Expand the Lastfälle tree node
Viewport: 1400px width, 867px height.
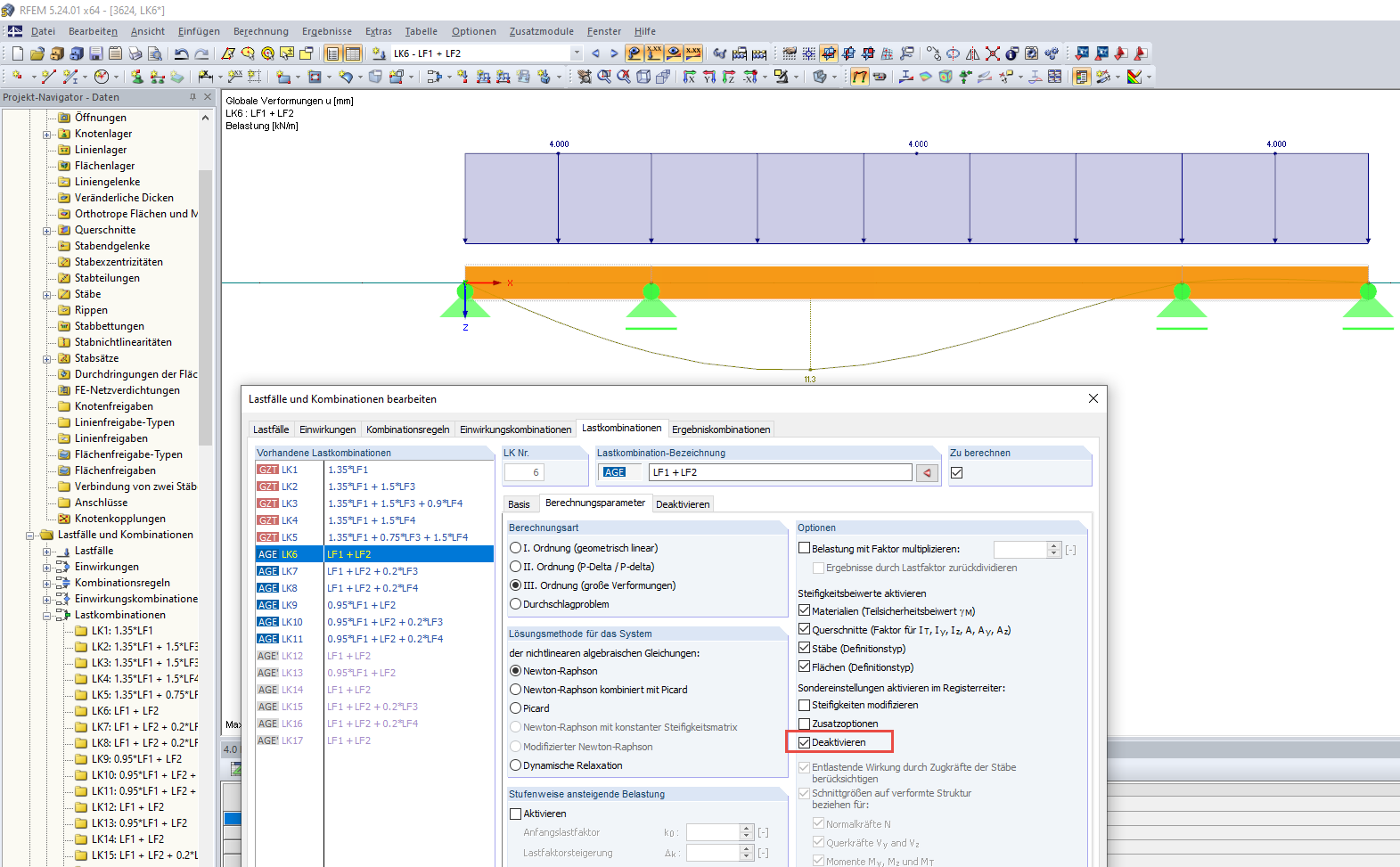[x=47, y=552]
